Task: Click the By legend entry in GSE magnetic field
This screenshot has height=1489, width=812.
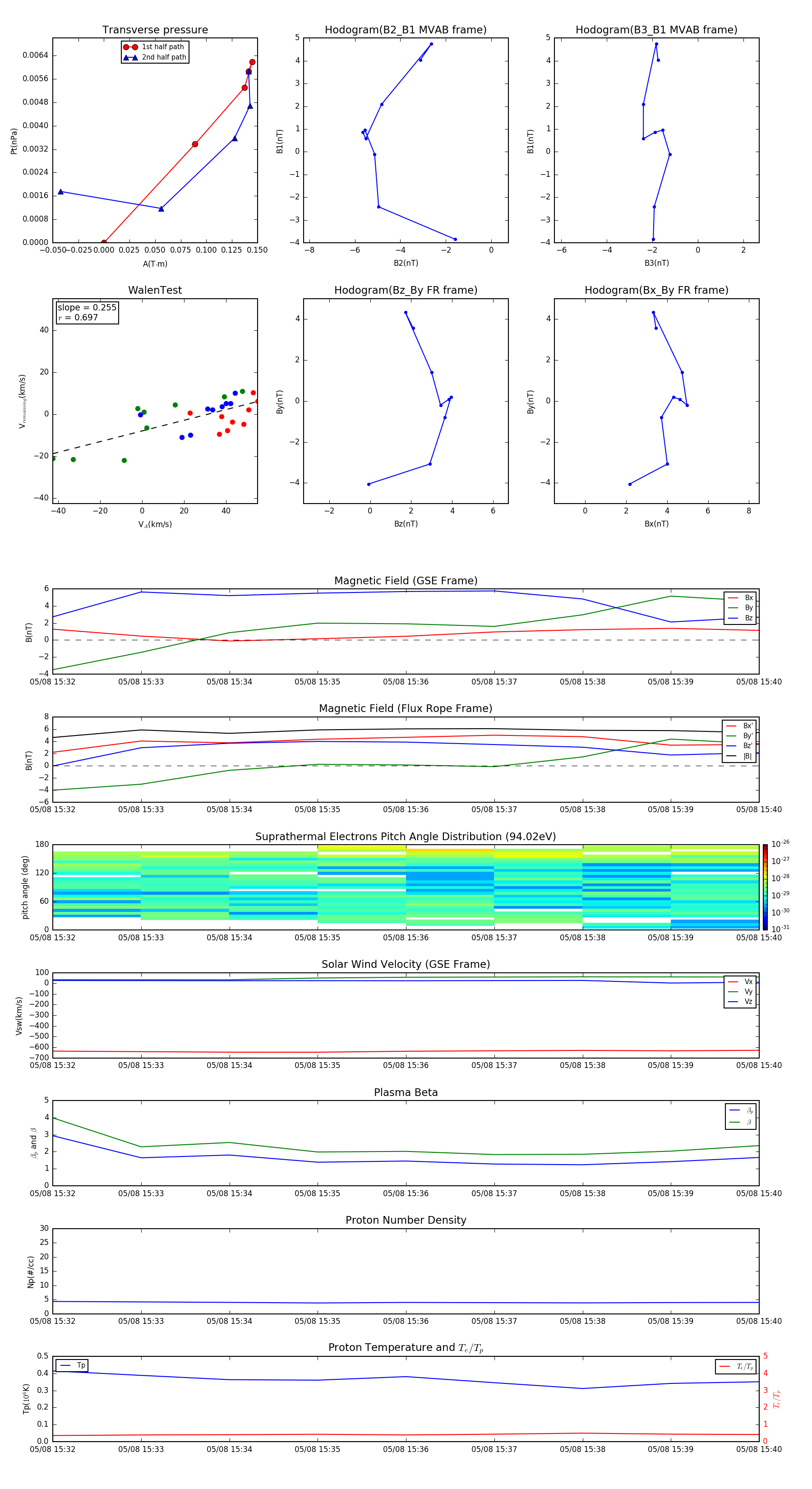Action: tap(741, 607)
